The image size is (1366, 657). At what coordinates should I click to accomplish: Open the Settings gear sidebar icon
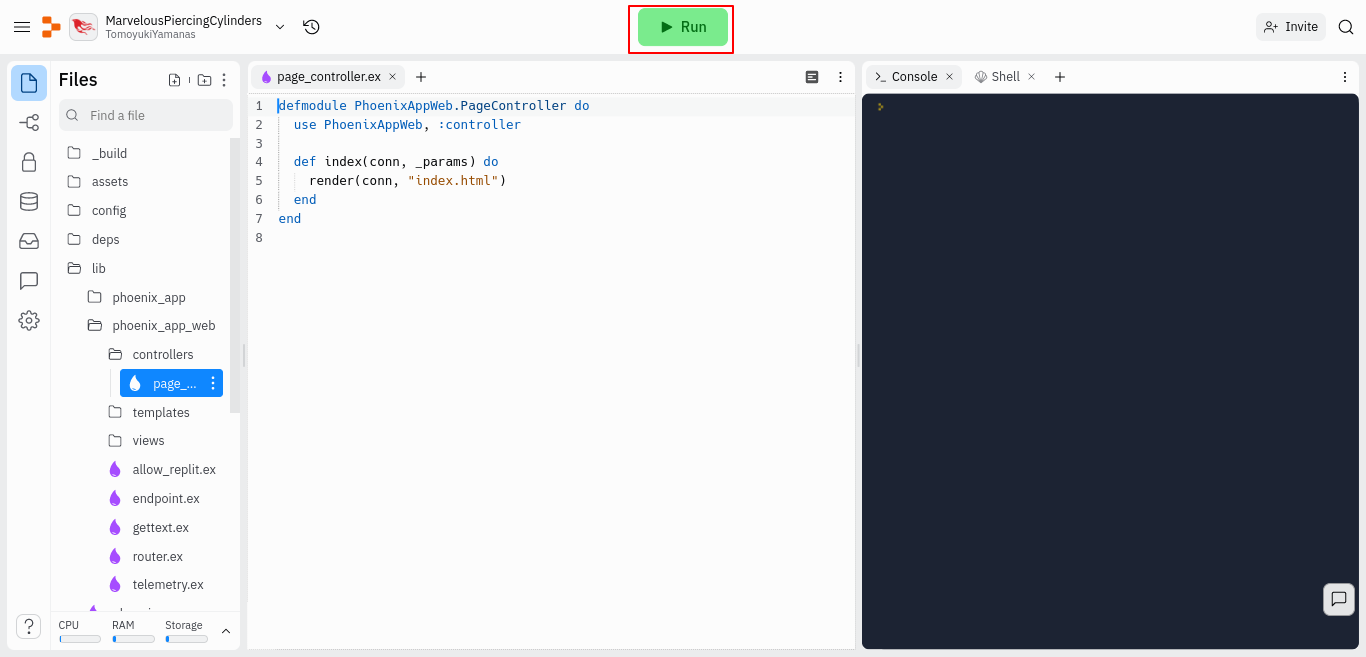click(29, 320)
